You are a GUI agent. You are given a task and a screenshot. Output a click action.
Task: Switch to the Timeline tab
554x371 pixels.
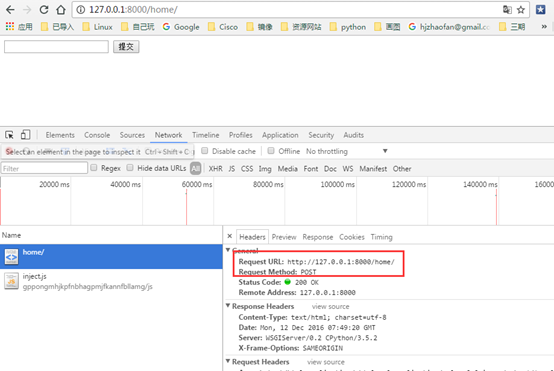click(206, 135)
